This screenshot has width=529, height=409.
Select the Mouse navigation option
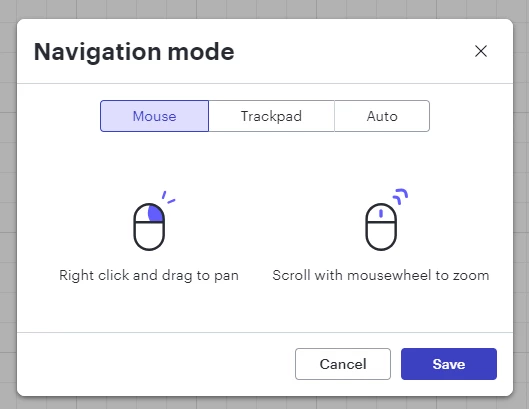tap(155, 116)
